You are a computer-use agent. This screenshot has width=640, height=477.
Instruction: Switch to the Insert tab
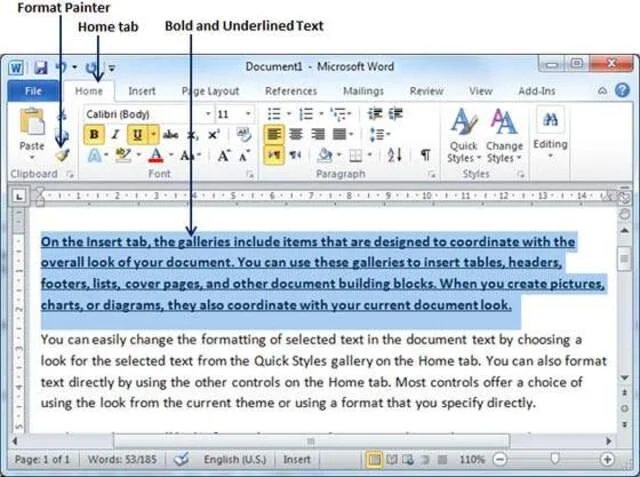[x=142, y=91]
